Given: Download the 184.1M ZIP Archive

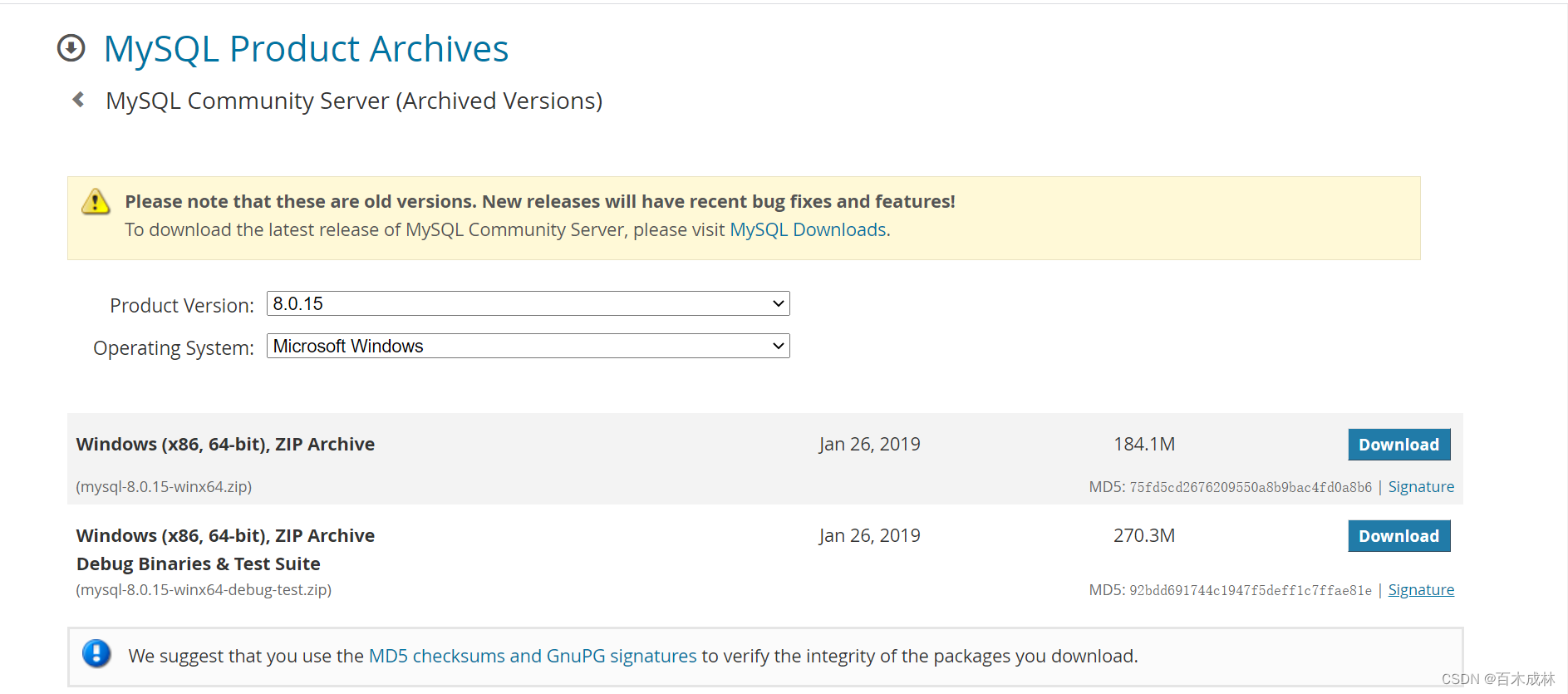Looking at the screenshot, I should 1399,445.
